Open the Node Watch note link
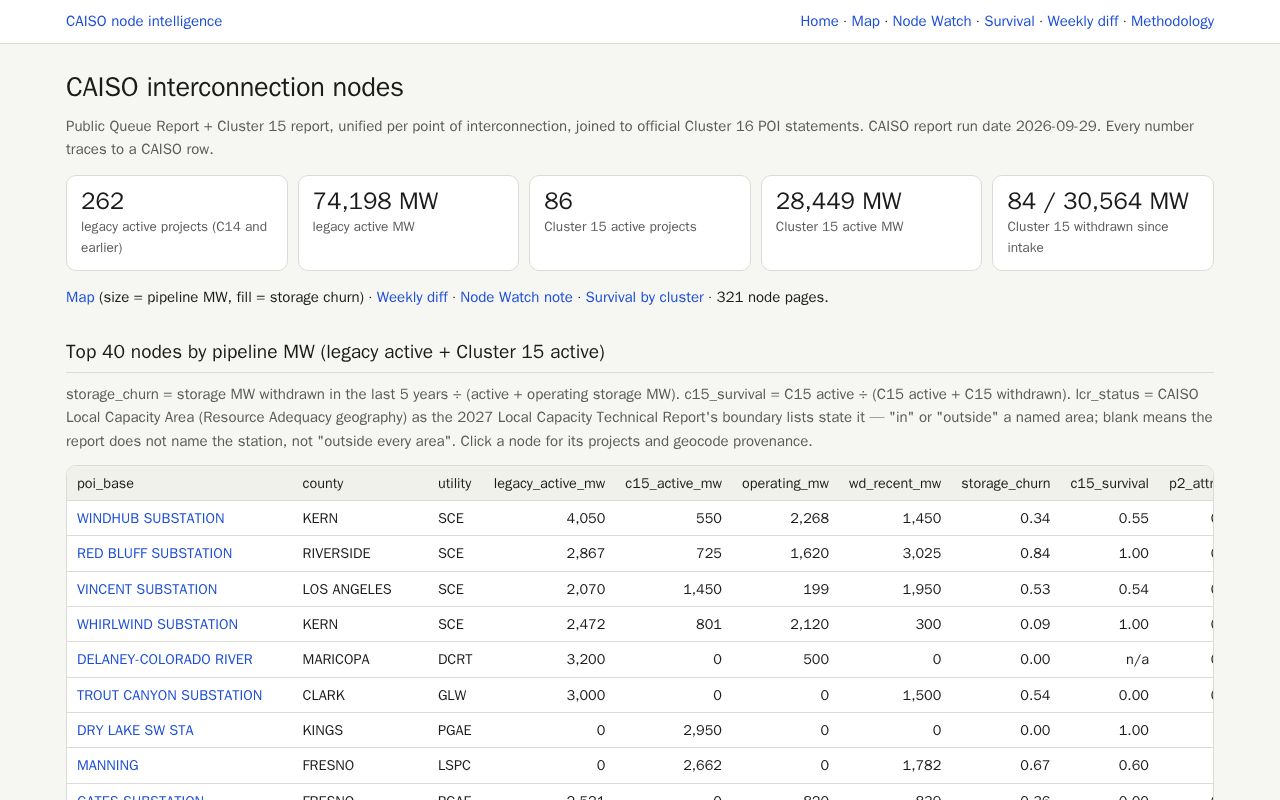The height and width of the screenshot is (800, 1280). [516, 297]
